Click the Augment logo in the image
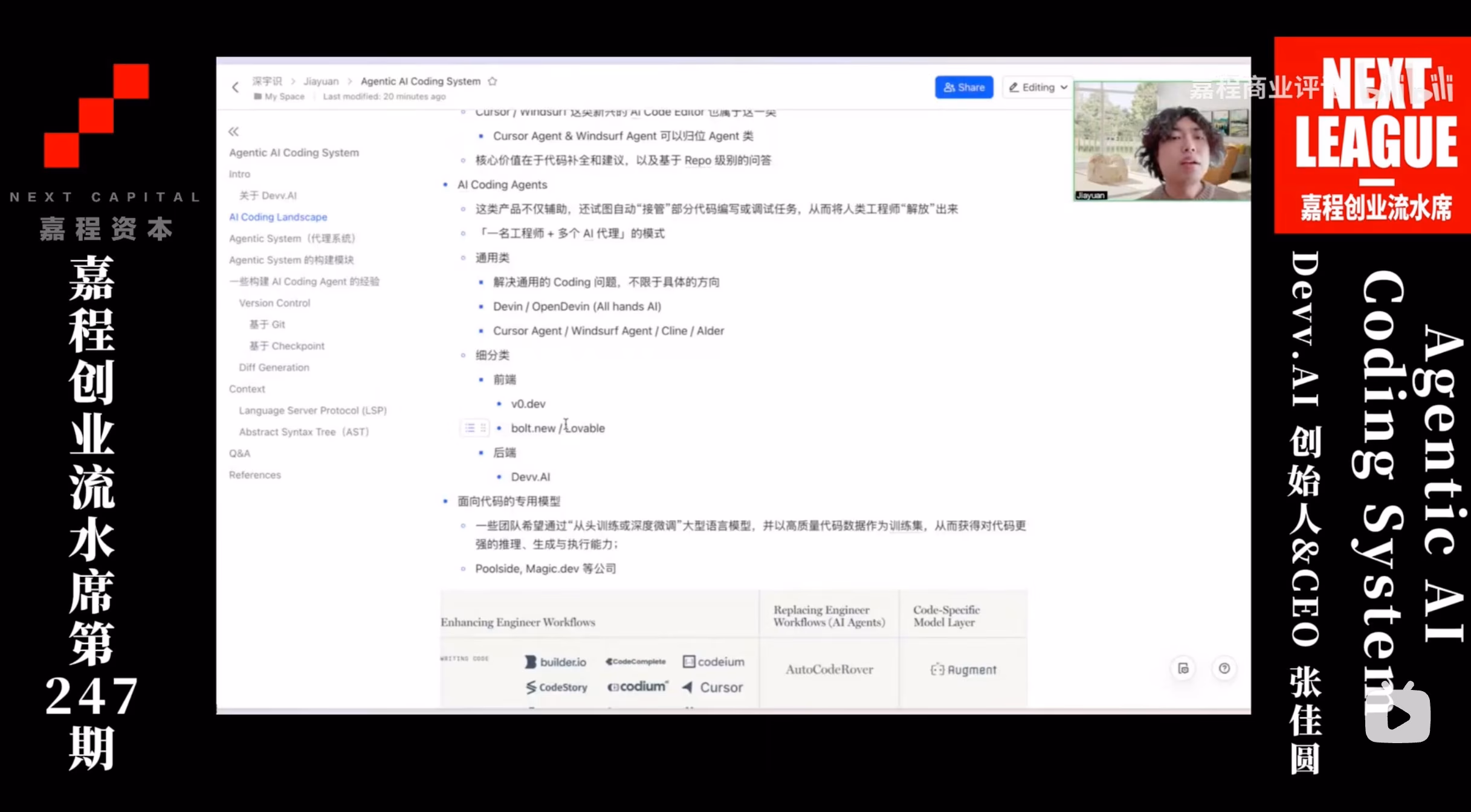Viewport: 1471px width, 812px height. (x=963, y=669)
